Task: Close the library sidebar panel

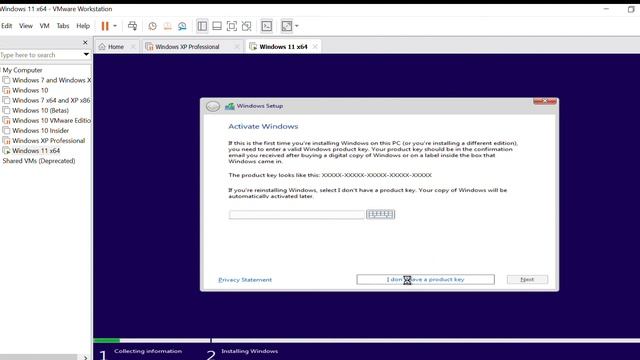Action: coord(85,42)
